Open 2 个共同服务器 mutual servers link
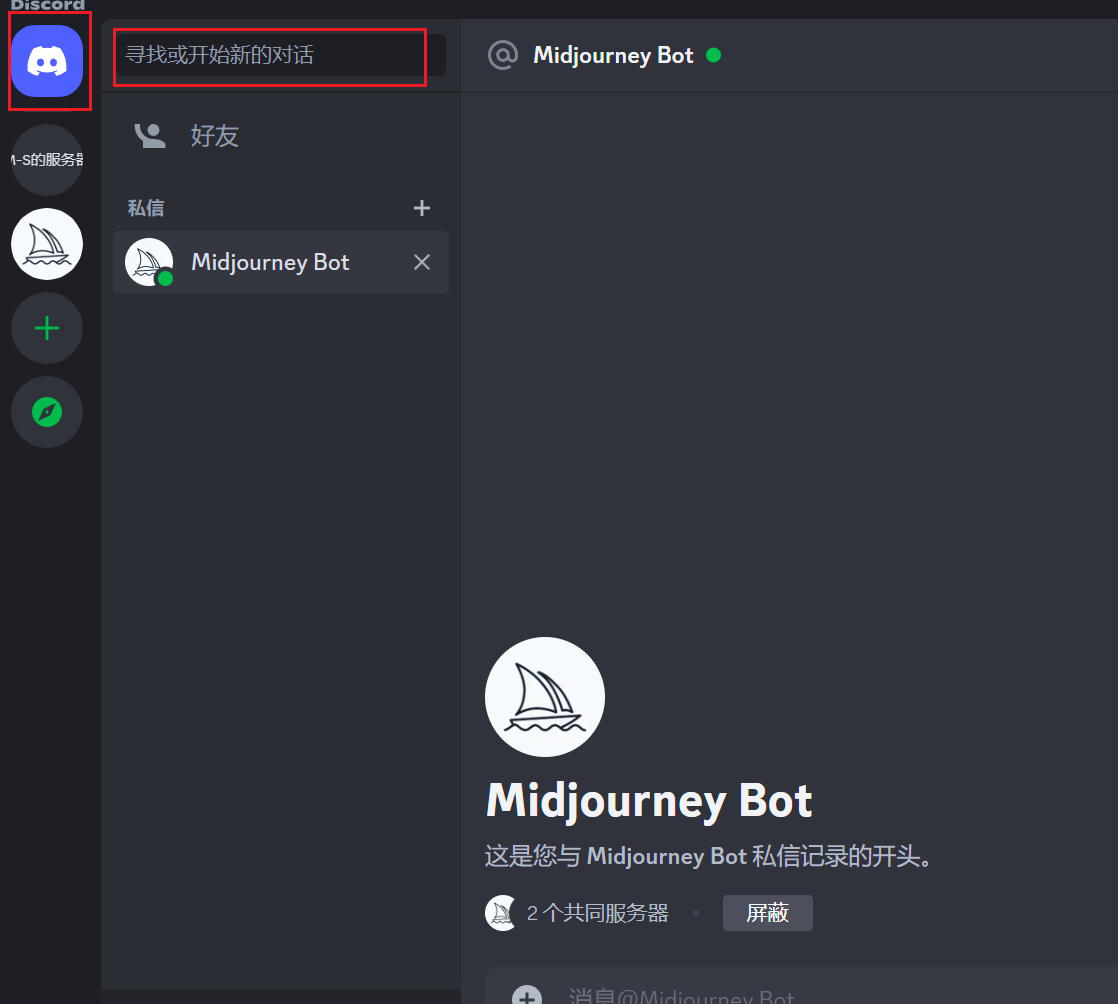The image size is (1118, 1004). point(598,913)
